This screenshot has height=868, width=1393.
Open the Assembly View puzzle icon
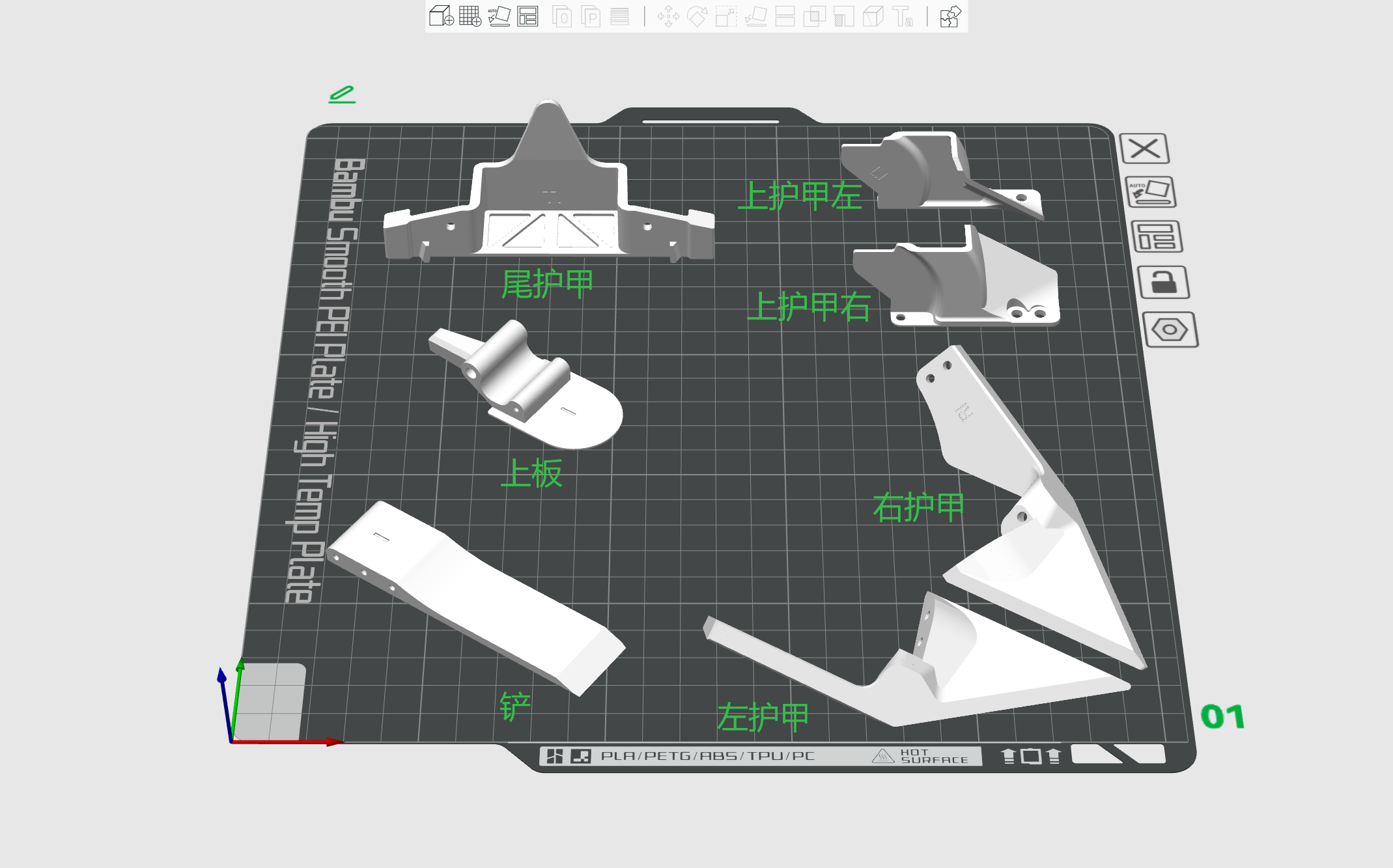[950, 16]
